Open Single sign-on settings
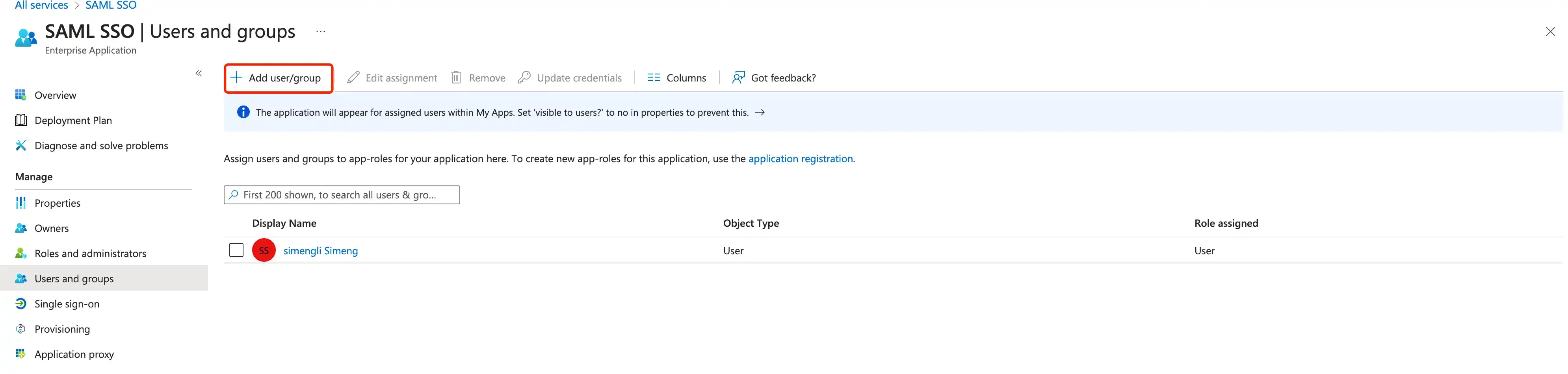The image size is (1568, 374). coord(67,304)
